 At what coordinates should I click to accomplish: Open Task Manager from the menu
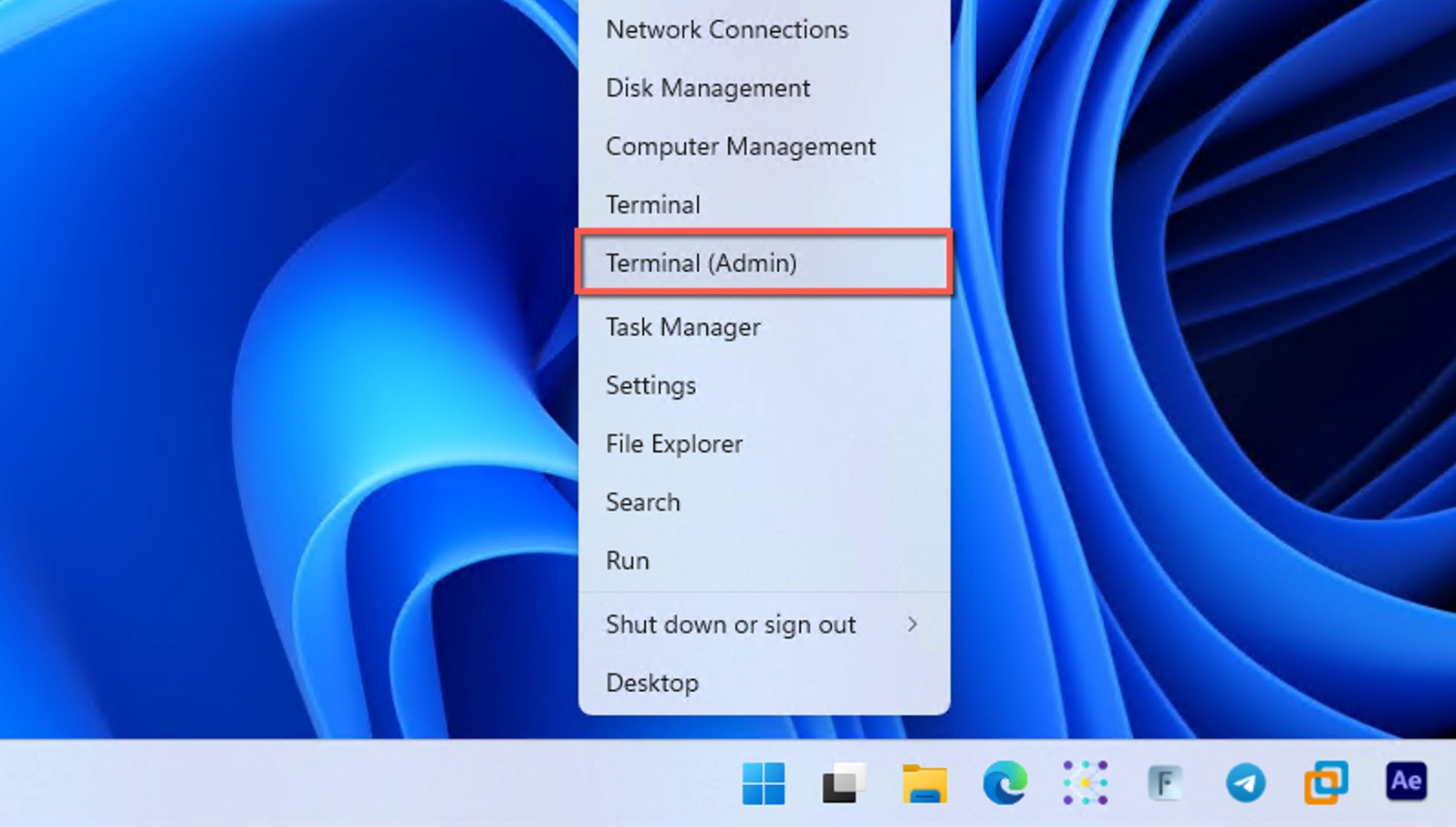764,327
